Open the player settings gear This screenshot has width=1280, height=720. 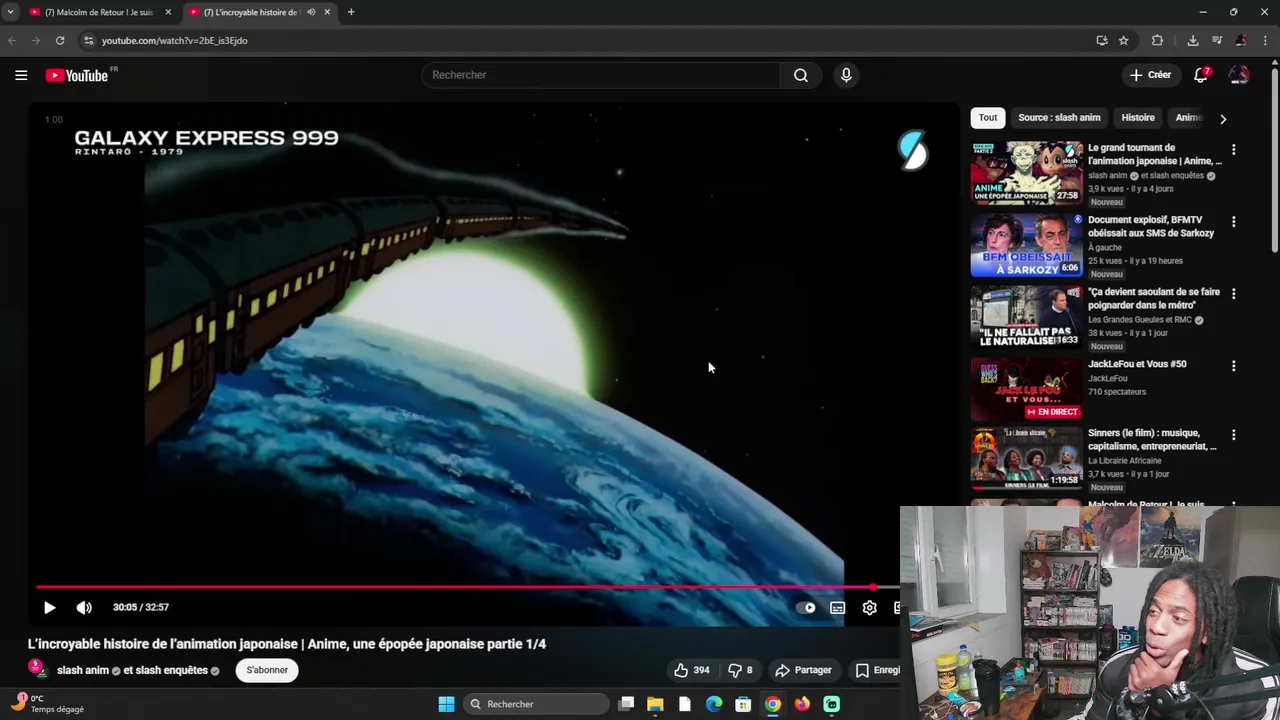[x=870, y=607]
